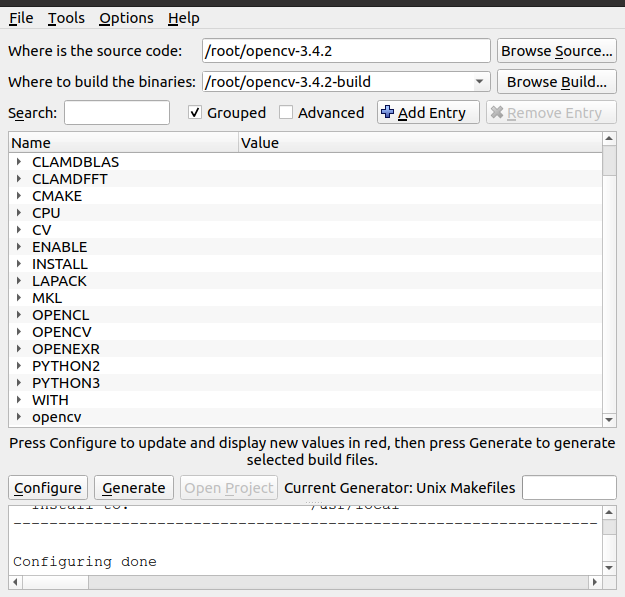Expand the OPENEXR group arrow
The image size is (625, 597).
coord(19,349)
